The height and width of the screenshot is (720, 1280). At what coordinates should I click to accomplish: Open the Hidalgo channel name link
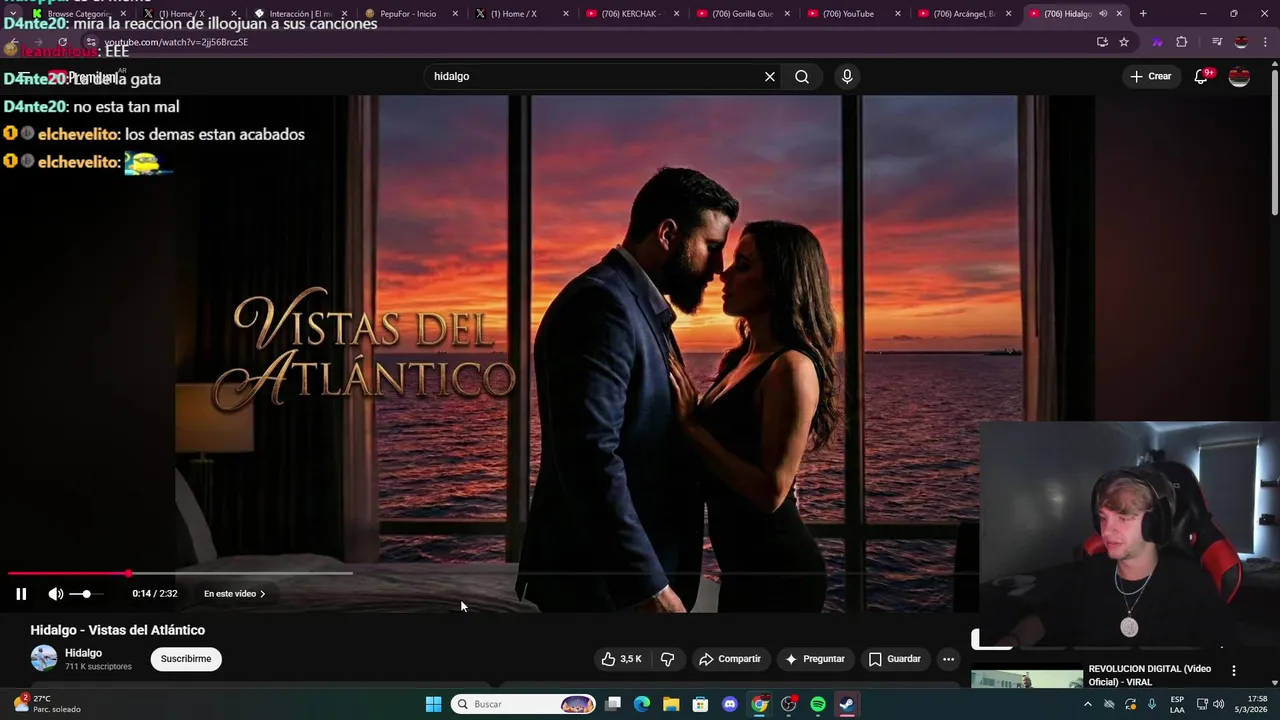coord(83,653)
